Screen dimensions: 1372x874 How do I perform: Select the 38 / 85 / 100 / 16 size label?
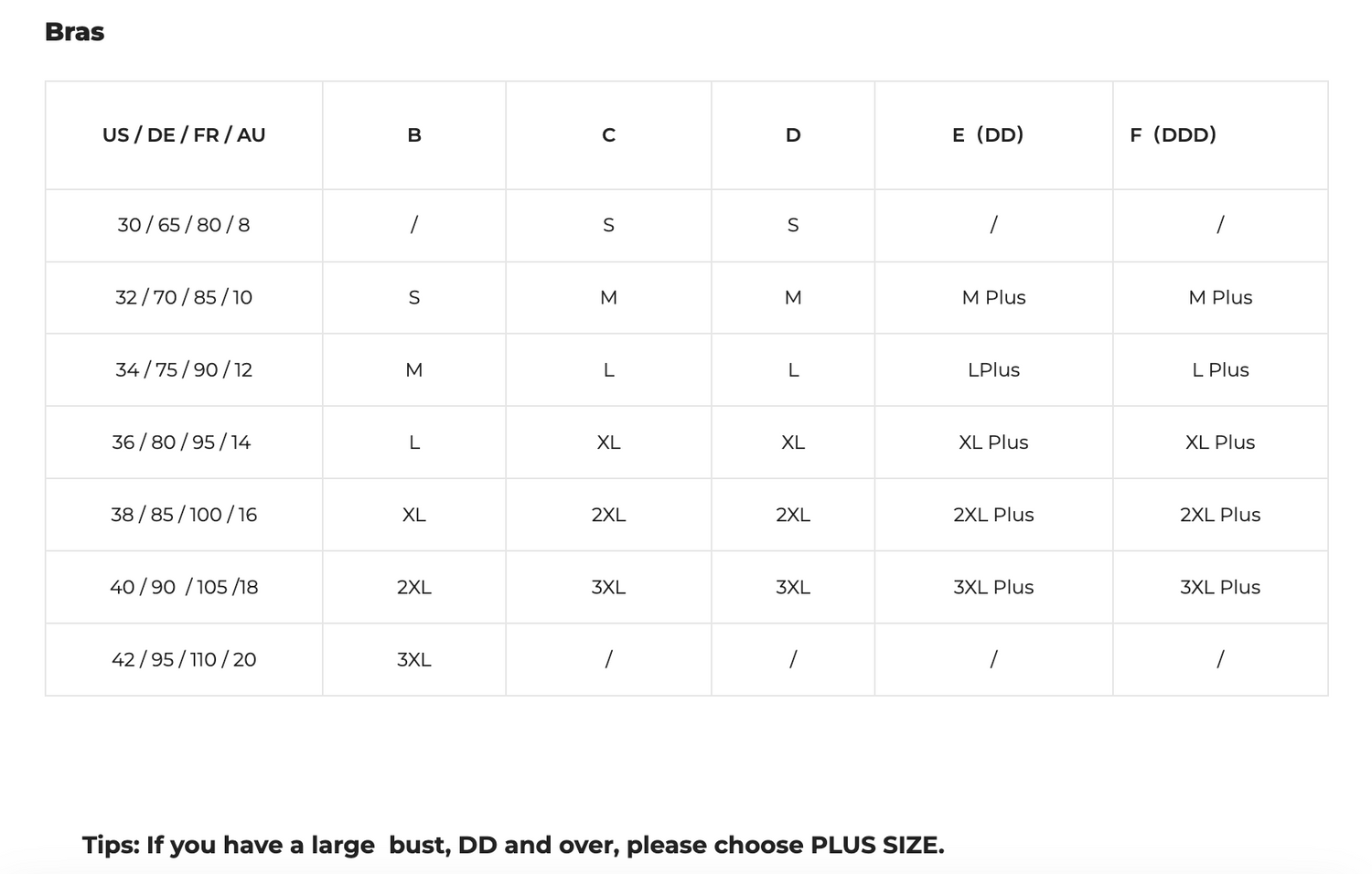[x=184, y=515]
